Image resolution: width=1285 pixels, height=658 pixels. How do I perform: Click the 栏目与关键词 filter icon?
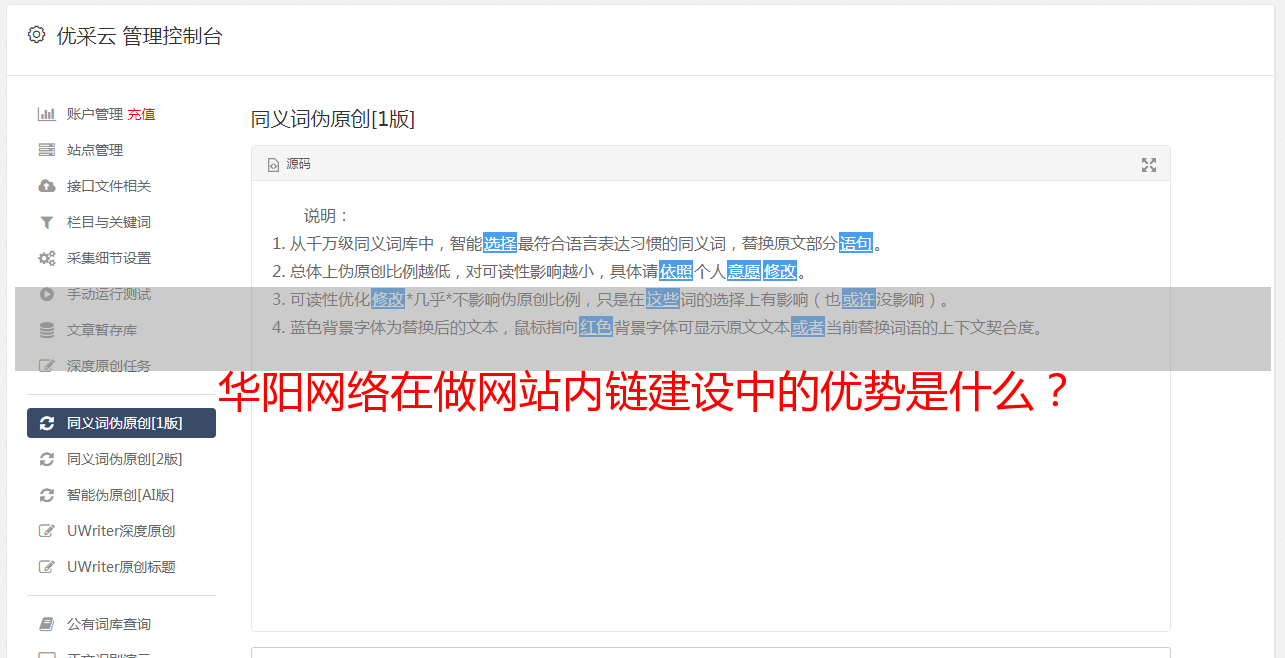point(46,222)
